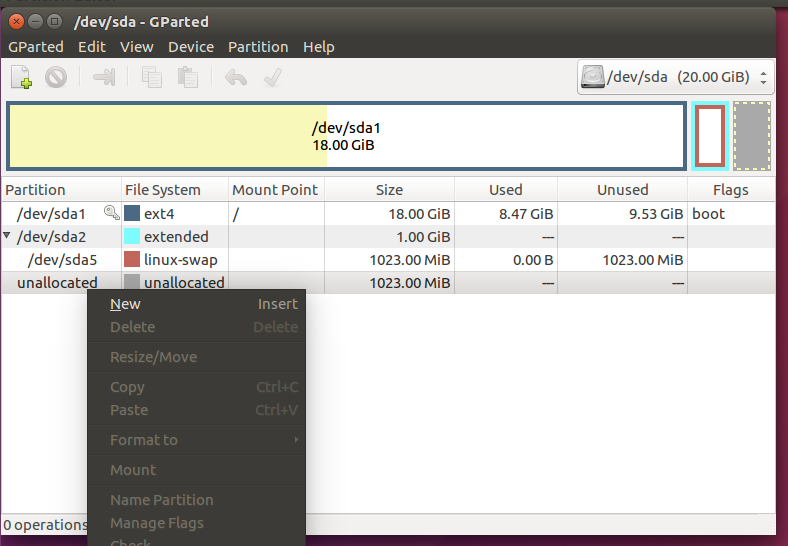Click the Partition column header
788x546 pixels.
pyautogui.click(x=61, y=190)
